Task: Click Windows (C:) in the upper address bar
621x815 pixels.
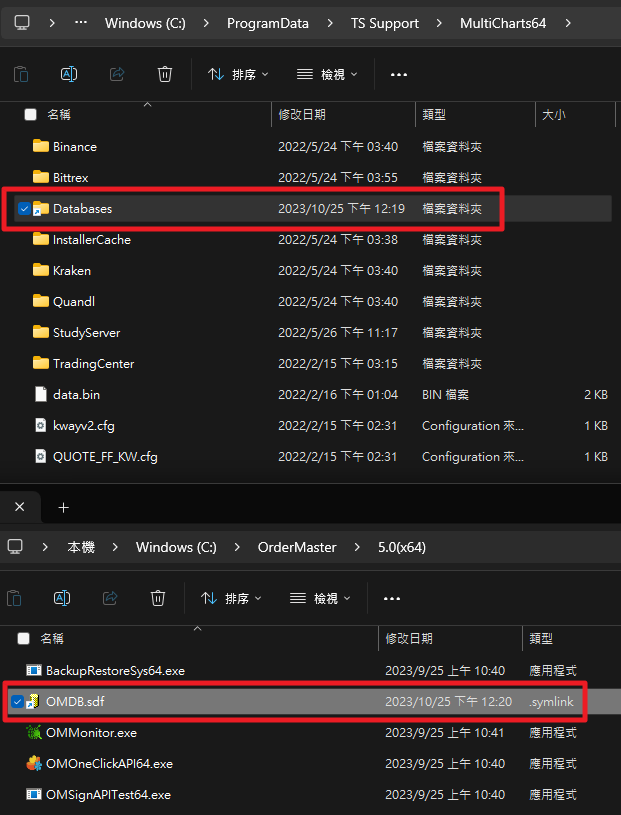Action: 145,23
